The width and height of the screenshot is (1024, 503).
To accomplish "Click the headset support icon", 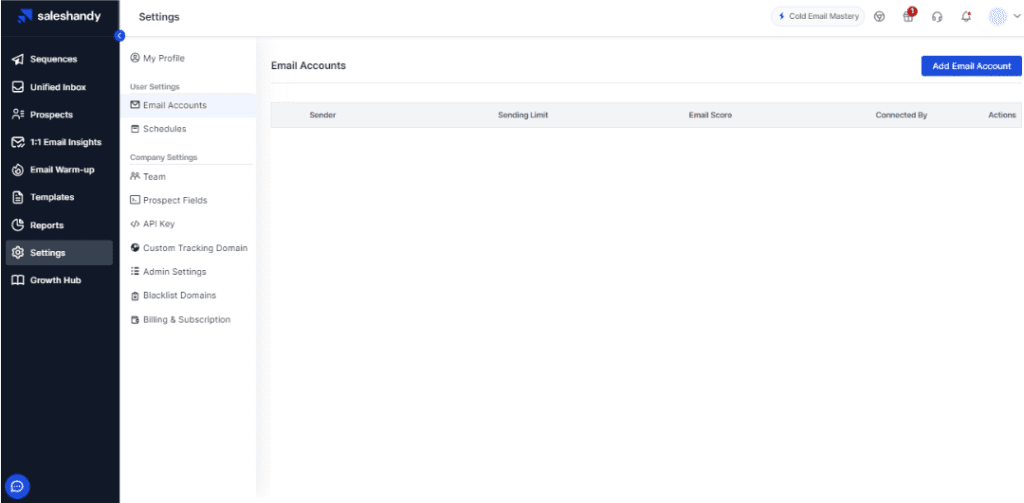I will coord(937,17).
